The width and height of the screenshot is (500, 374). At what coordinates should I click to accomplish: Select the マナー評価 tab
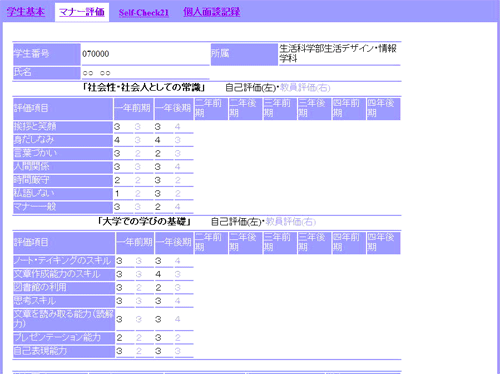[x=82, y=12]
